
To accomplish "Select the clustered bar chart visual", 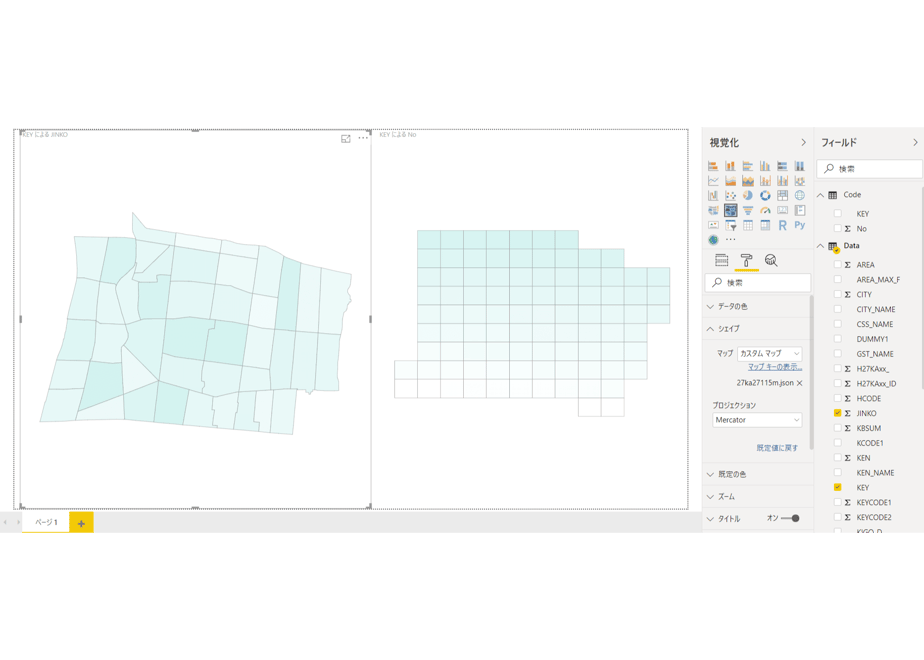I will tap(748, 166).
